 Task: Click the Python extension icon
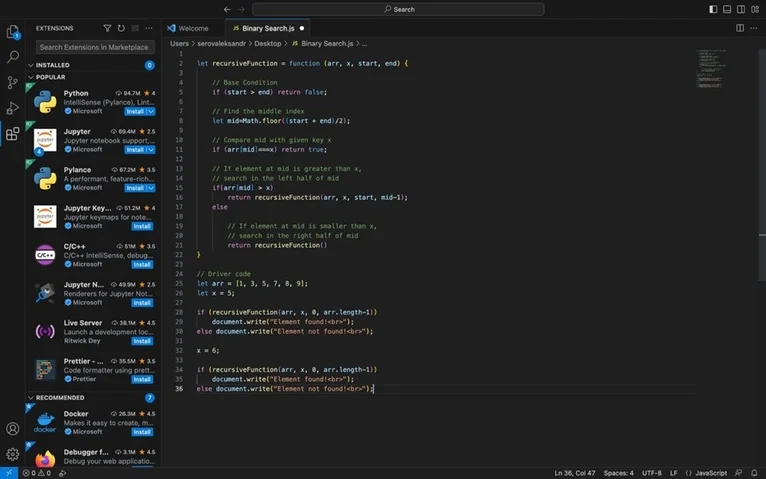pyautogui.click(x=45, y=102)
